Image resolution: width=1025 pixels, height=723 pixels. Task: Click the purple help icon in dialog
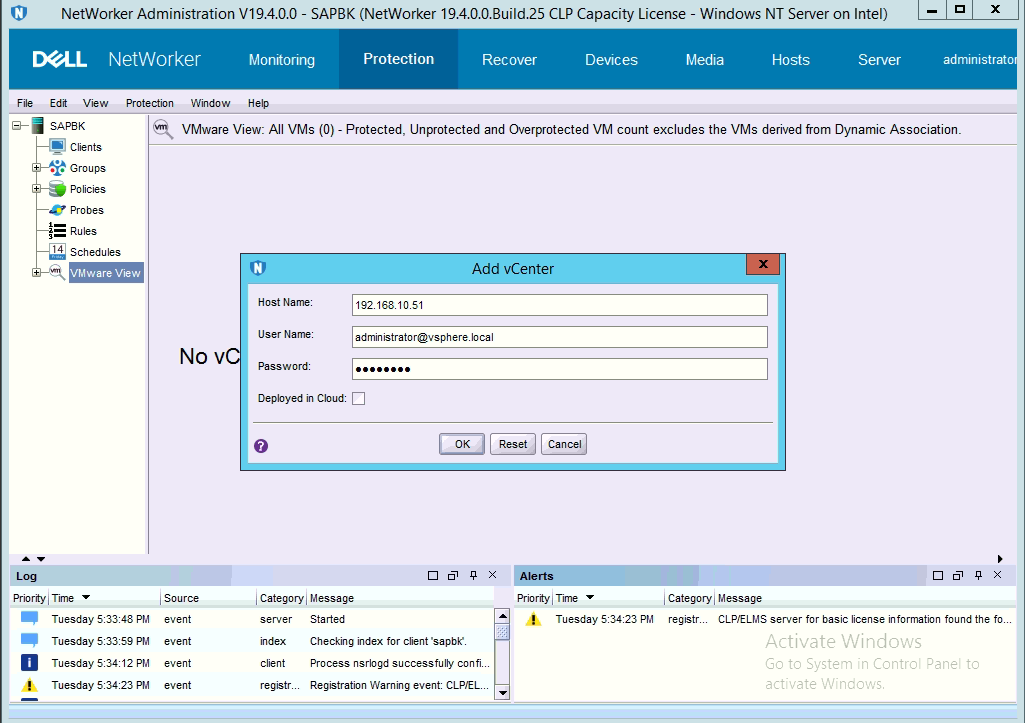[261, 446]
